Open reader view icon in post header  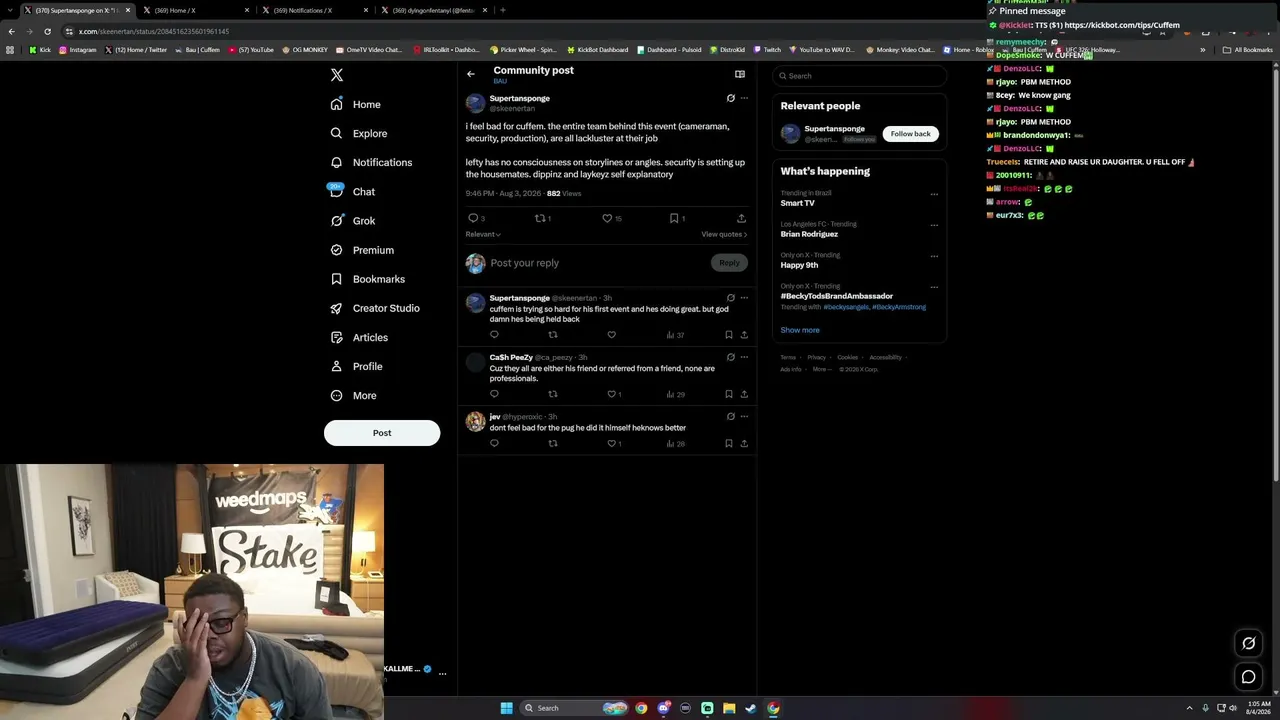[740, 74]
